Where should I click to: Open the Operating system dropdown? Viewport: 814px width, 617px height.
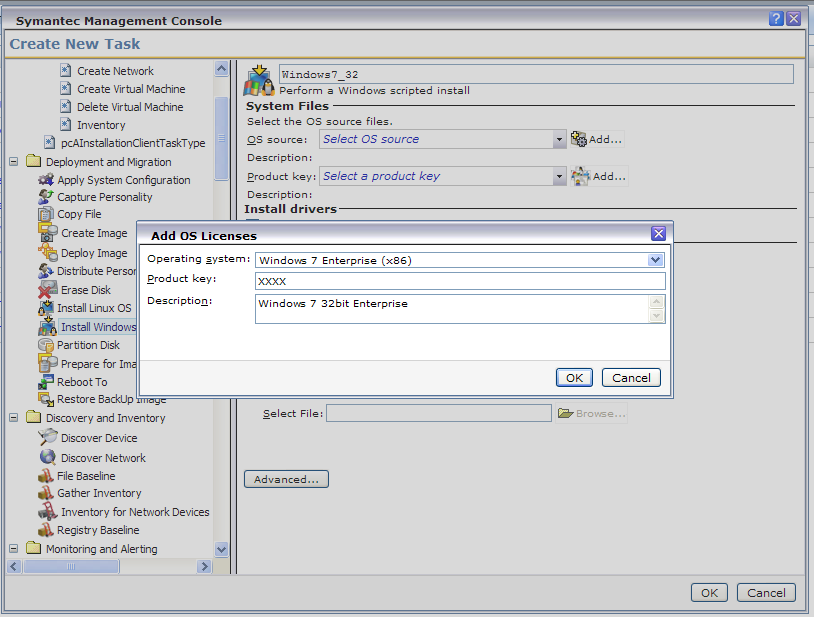(655, 260)
